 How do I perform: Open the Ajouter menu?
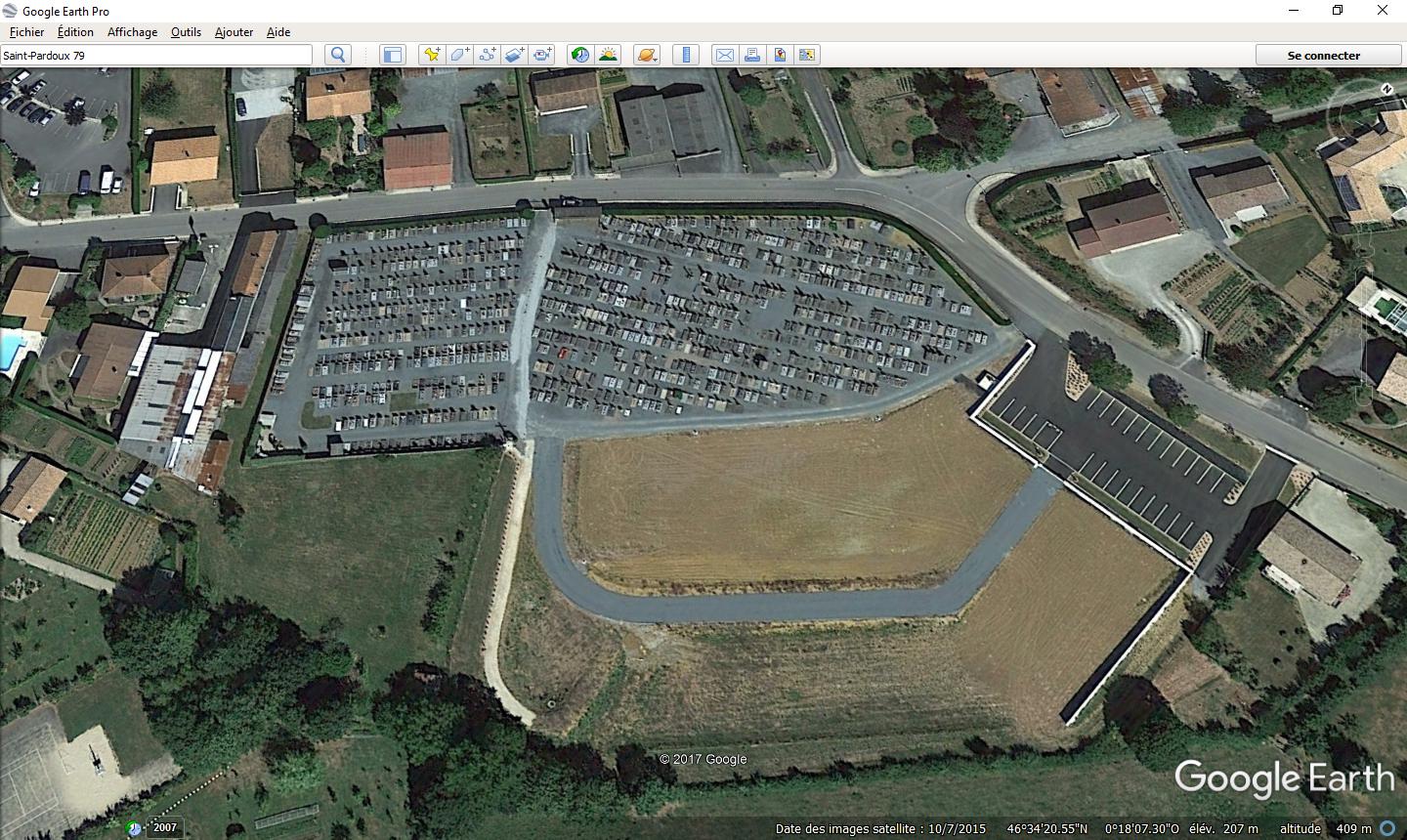tap(234, 32)
